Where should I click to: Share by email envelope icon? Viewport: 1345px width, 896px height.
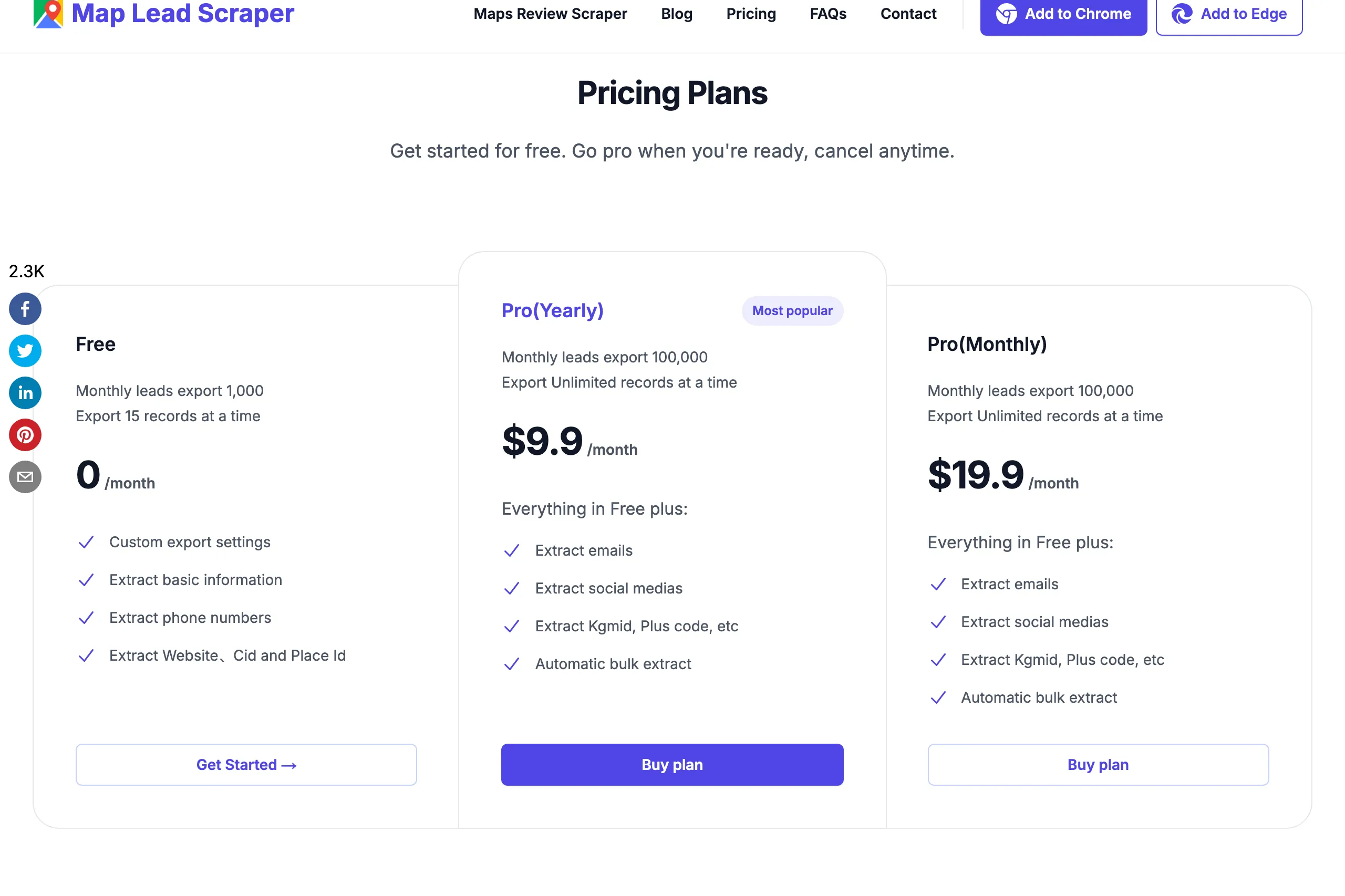coord(25,477)
